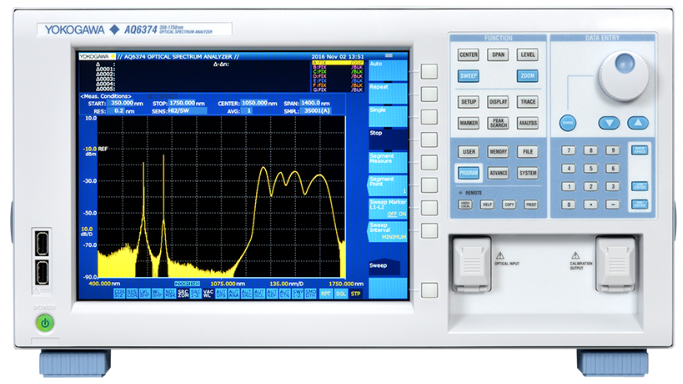
Task: Toggle the highlighted SWEEP key
Action: pos(468,76)
